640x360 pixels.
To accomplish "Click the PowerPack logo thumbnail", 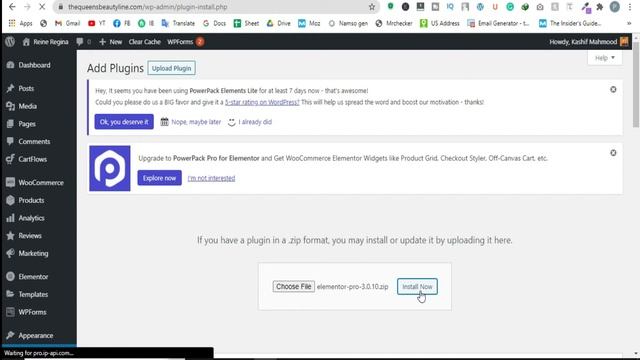I will pos(110,168).
